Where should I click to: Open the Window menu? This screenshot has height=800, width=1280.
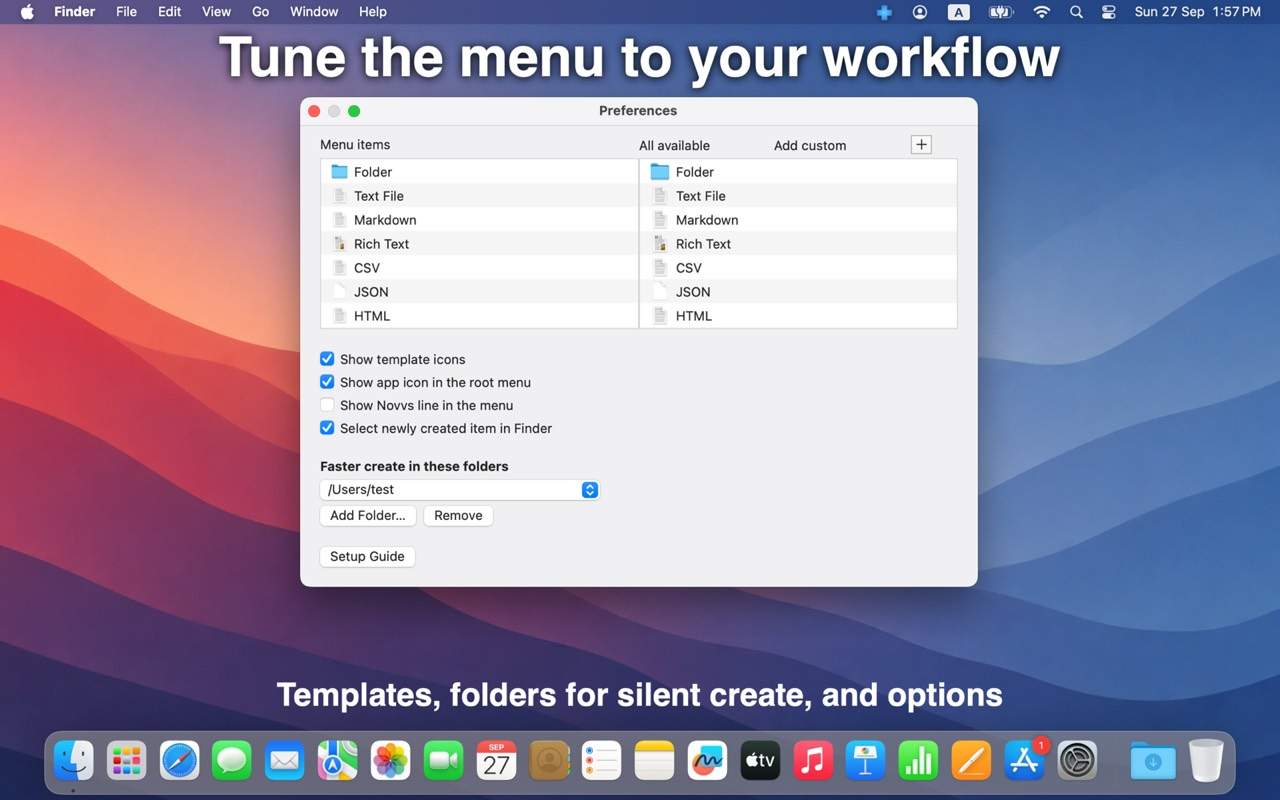tap(314, 12)
